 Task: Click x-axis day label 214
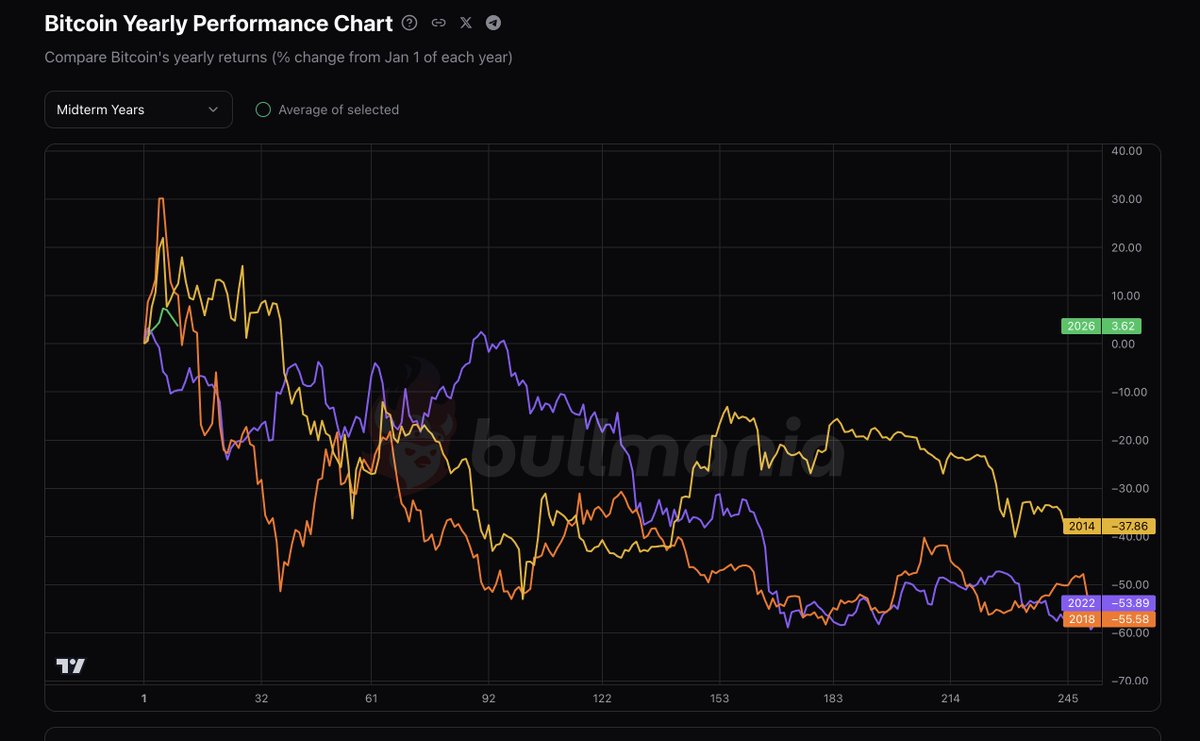pos(950,698)
